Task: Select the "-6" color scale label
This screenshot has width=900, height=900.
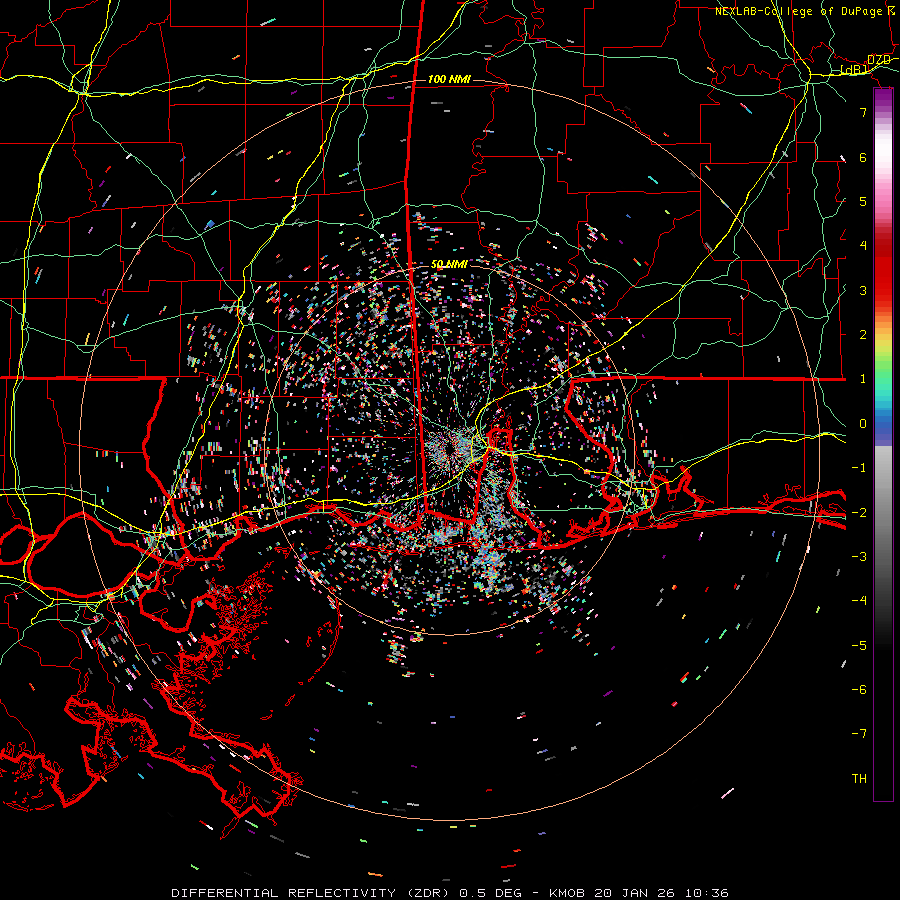Action: (x=859, y=690)
